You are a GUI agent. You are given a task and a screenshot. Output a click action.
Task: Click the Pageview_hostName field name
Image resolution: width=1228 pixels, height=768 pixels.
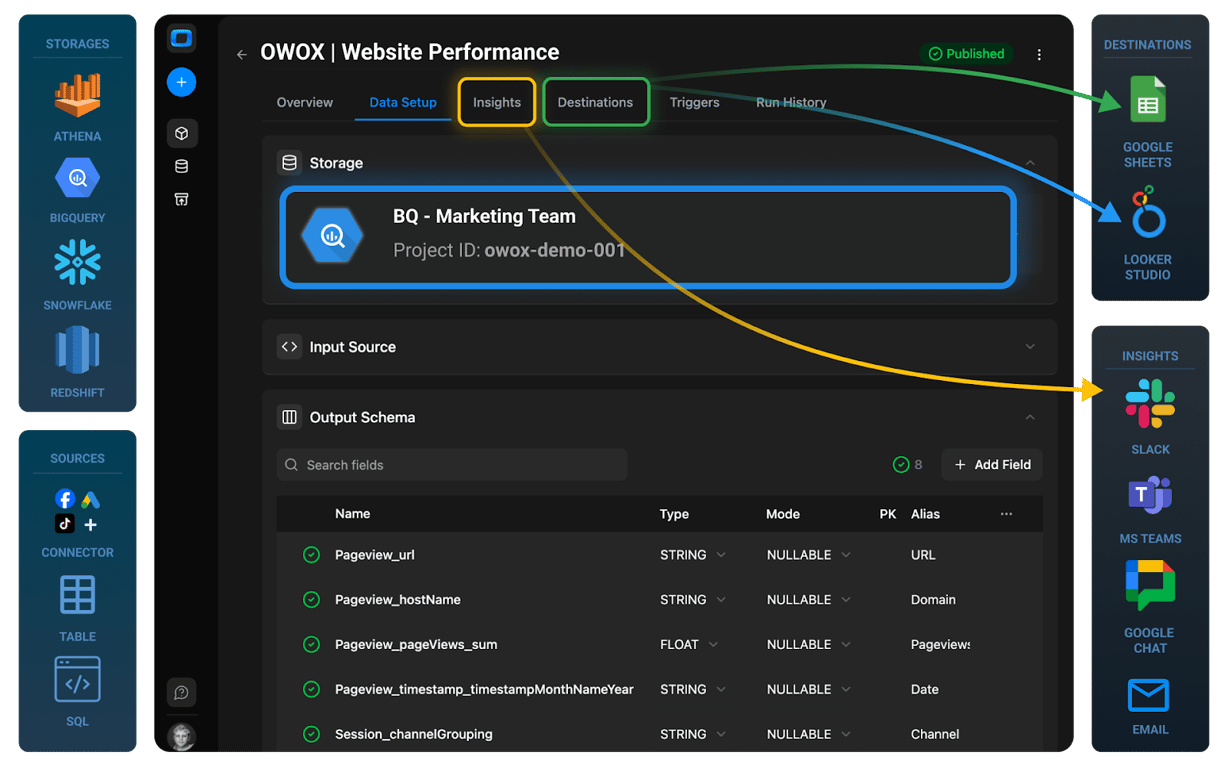coord(398,600)
